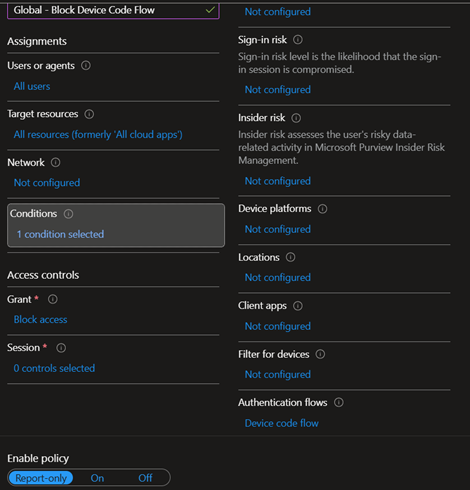Configure Sign-in risk Not configured link
470x490 pixels.
tap(278, 90)
